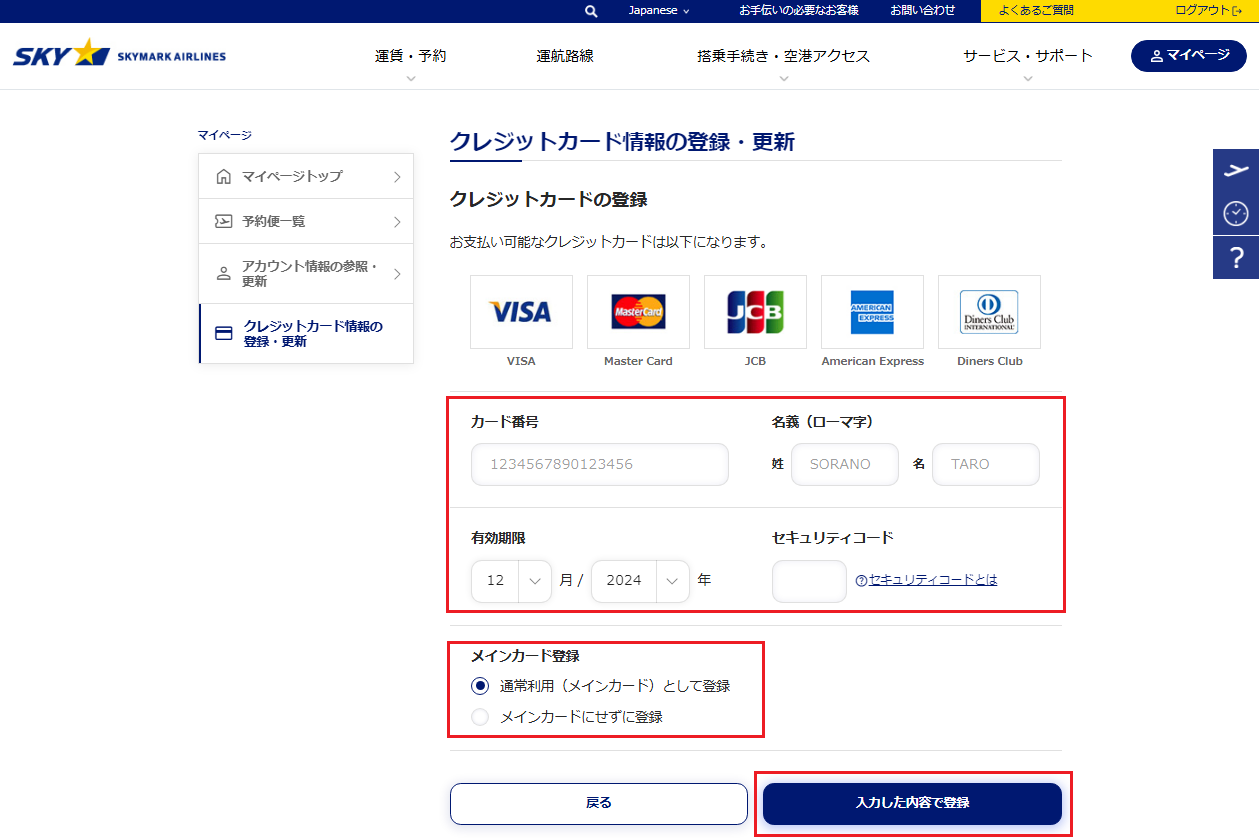The width and height of the screenshot is (1259, 839).
Task: Click the Skymark Airlines logo
Action: pos(120,55)
